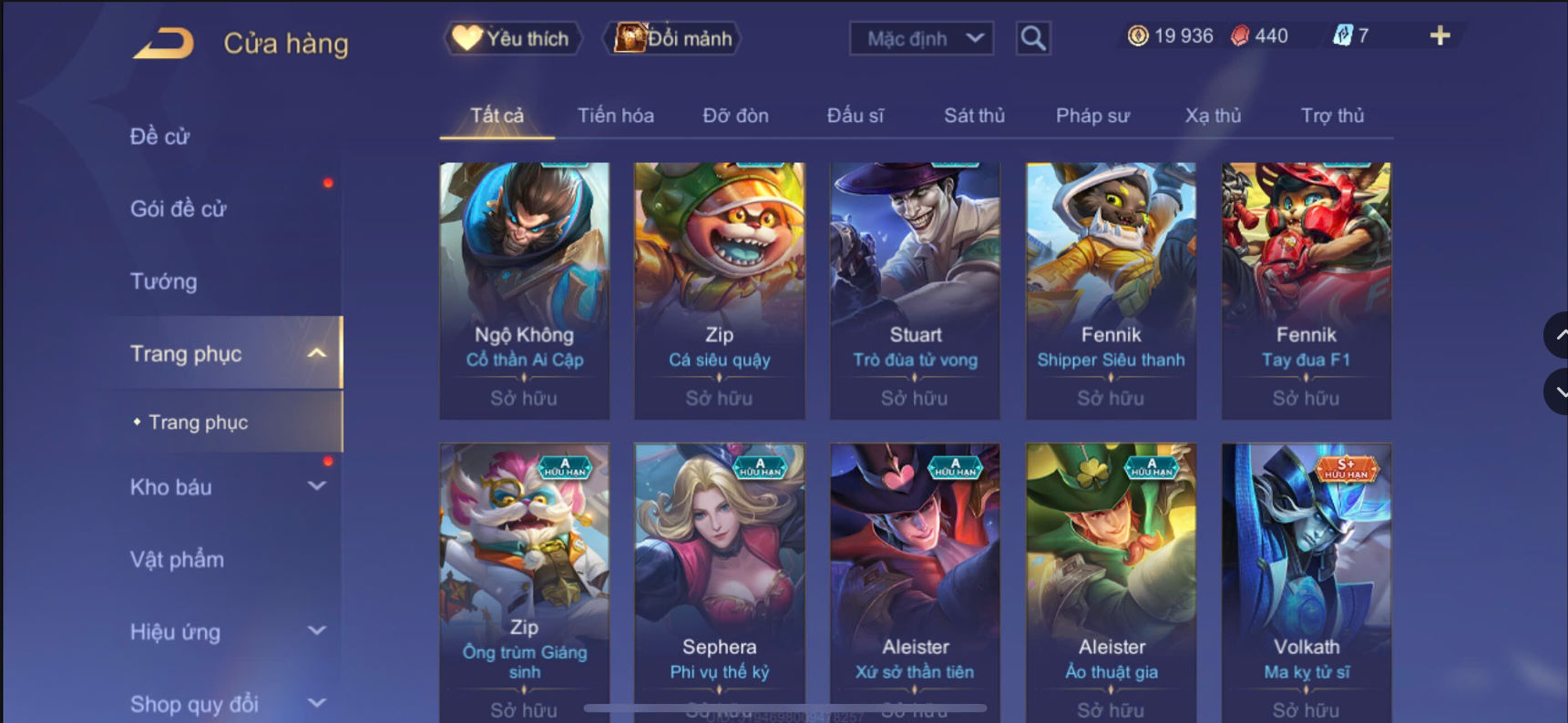The width and height of the screenshot is (1568, 723).
Task: Open the search magnifier icon
Action: (x=1033, y=38)
